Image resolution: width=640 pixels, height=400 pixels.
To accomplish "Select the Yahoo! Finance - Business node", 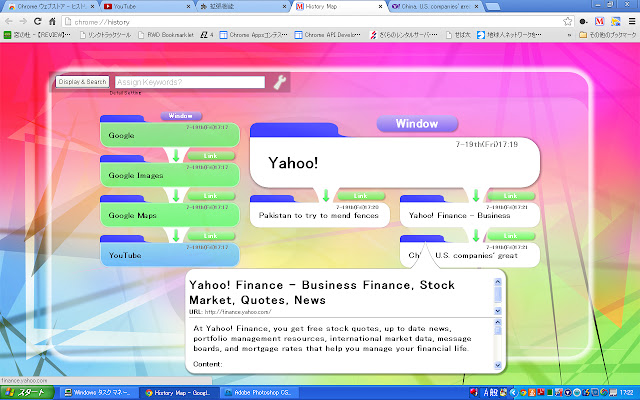I will pyautogui.click(x=469, y=215).
